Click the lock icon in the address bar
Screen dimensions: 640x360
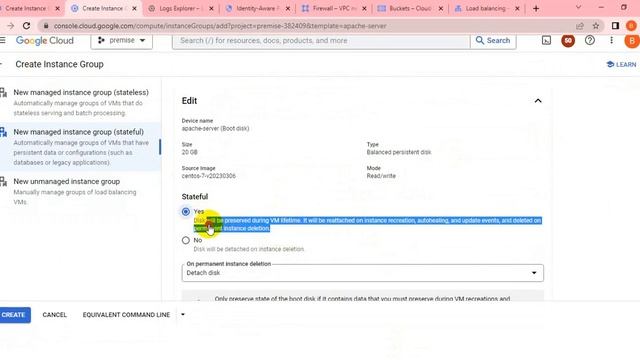pyautogui.click(x=46, y=26)
